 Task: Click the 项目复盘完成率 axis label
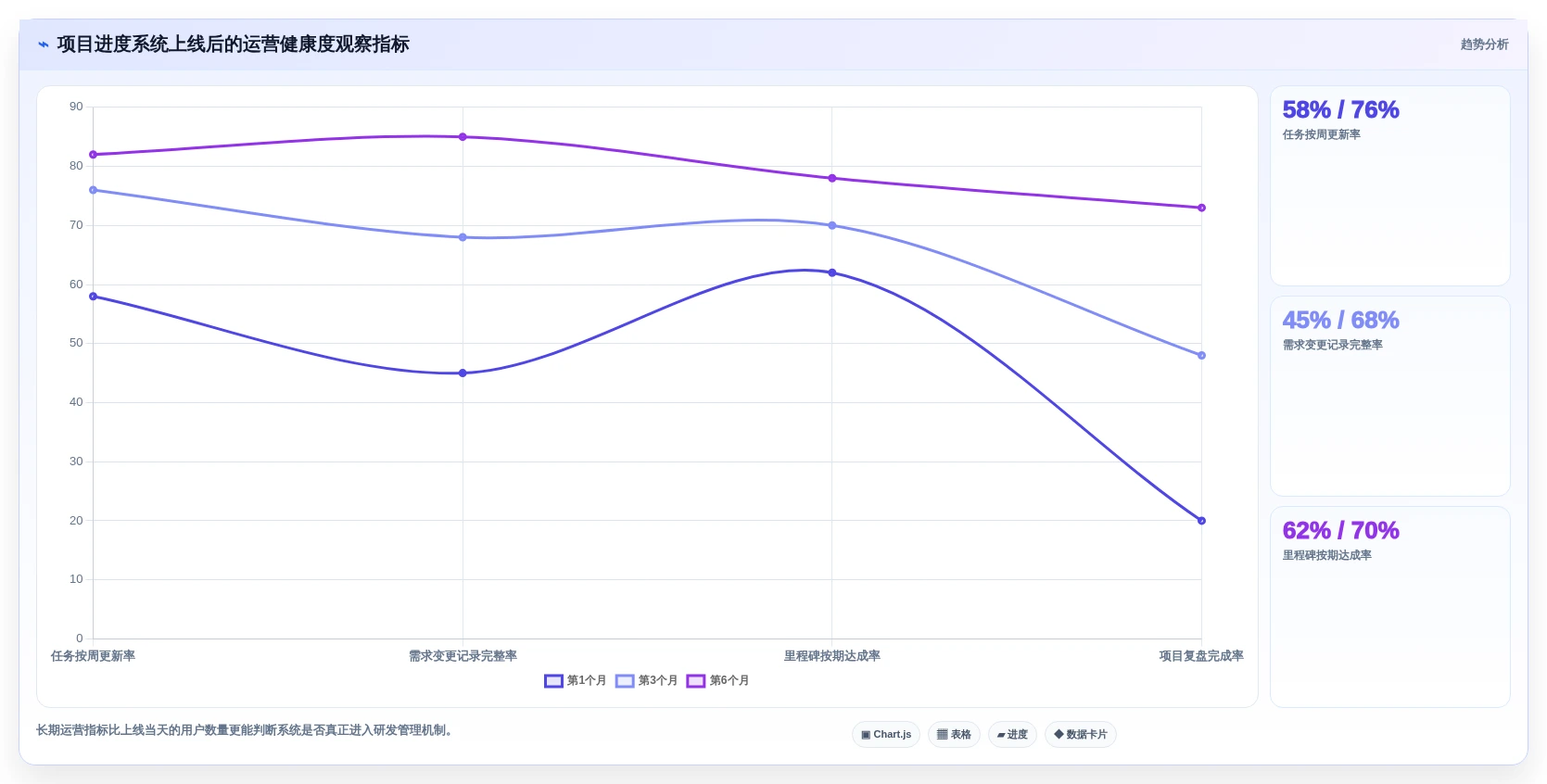tap(1201, 656)
